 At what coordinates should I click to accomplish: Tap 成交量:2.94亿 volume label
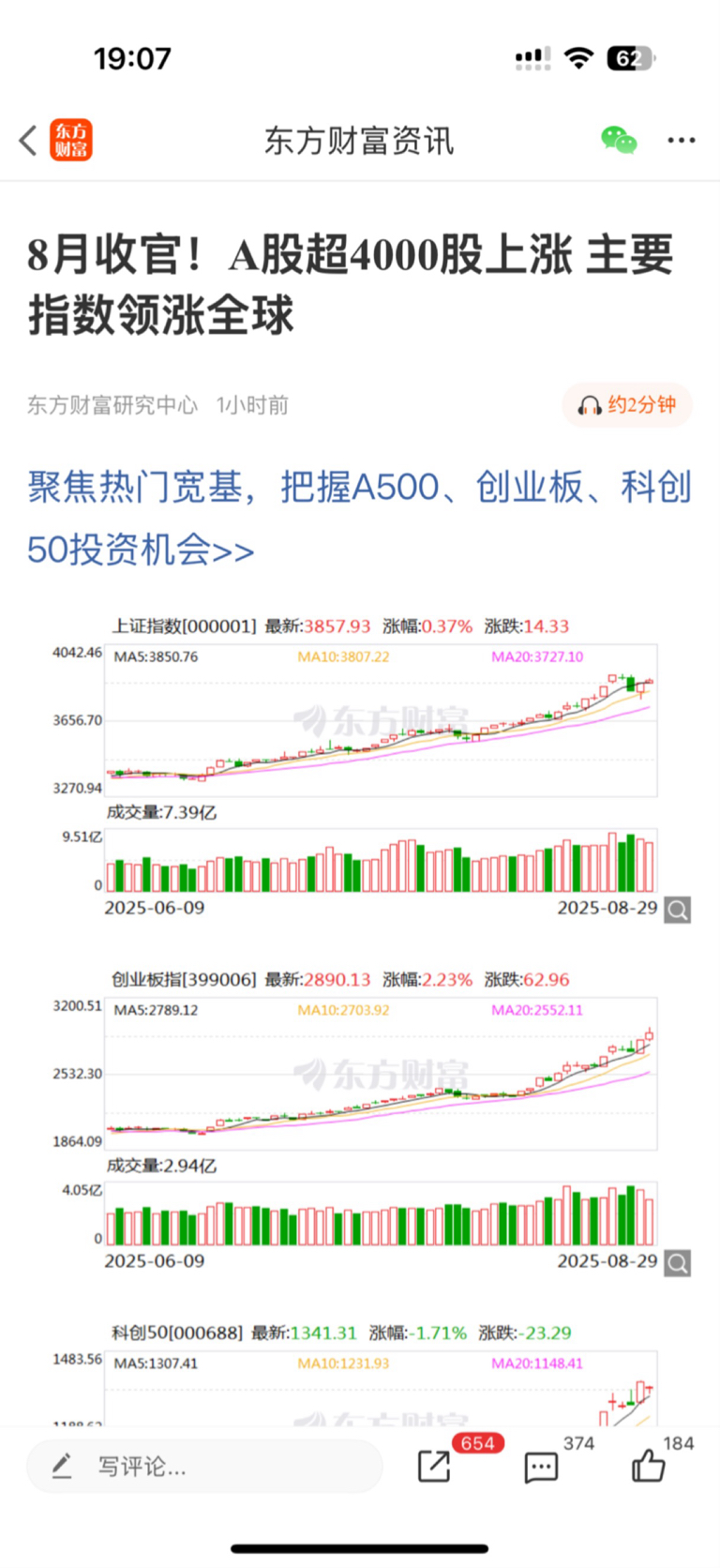161,1167
